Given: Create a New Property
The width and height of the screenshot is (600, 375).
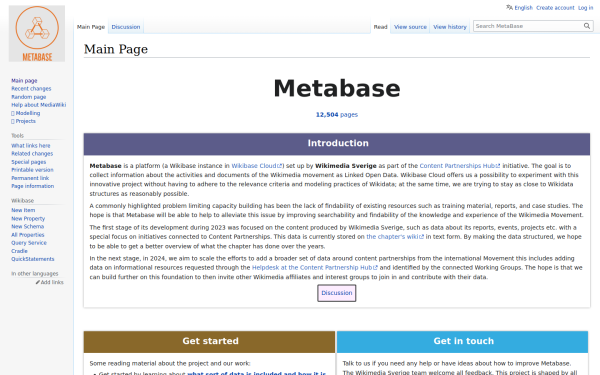Looking at the screenshot, I should coord(28,219).
